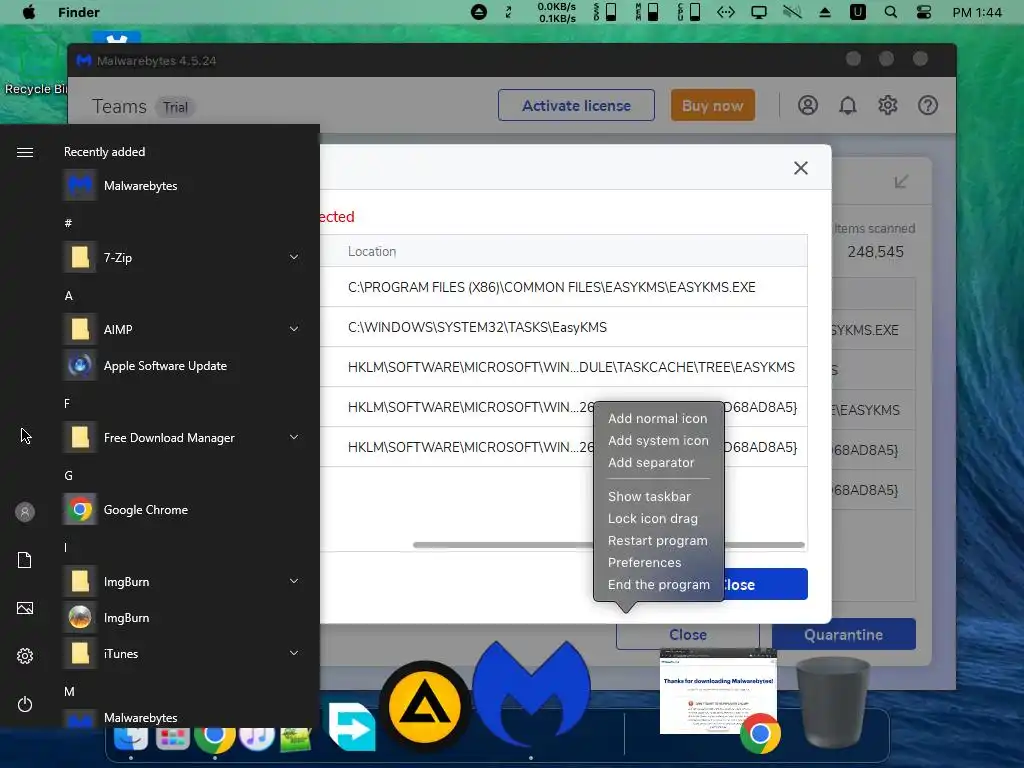Viewport: 1024px width, 768px height.
Task: Close the threat details dialog with X
Action: click(801, 168)
